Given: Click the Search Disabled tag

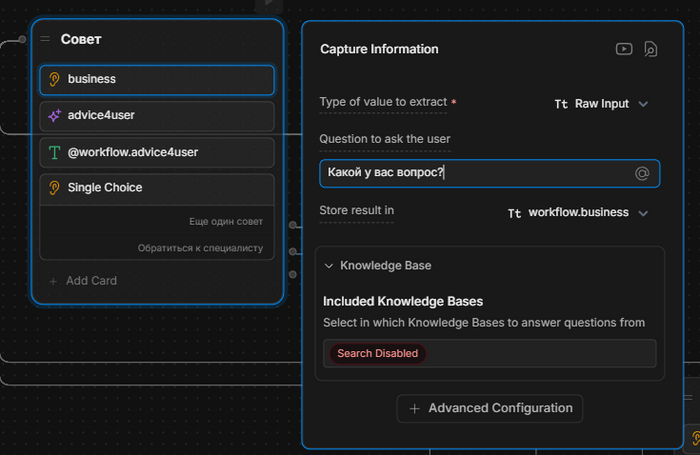Looking at the screenshot, I should click(x=377, y=353).
